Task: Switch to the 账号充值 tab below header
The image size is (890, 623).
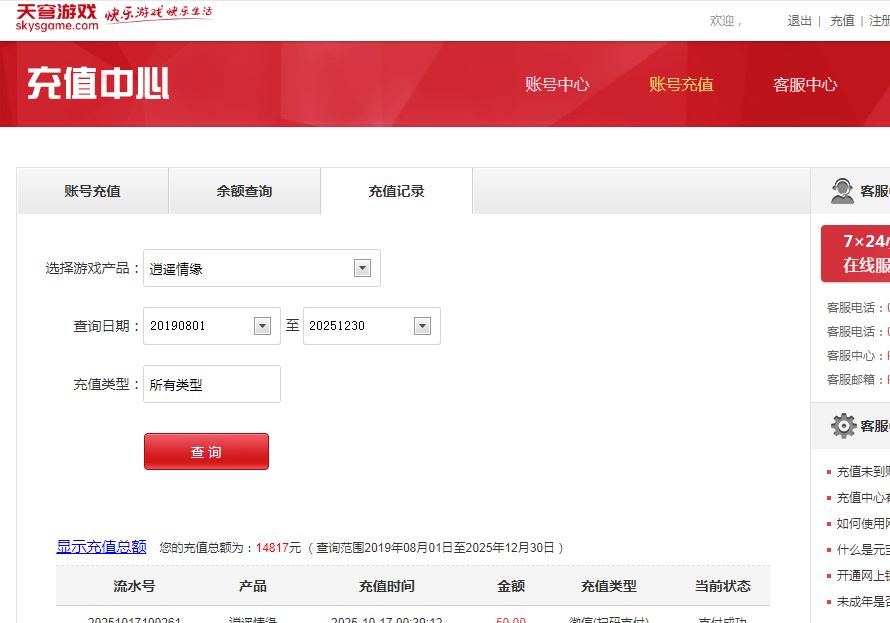Action: tap(92, 191)
